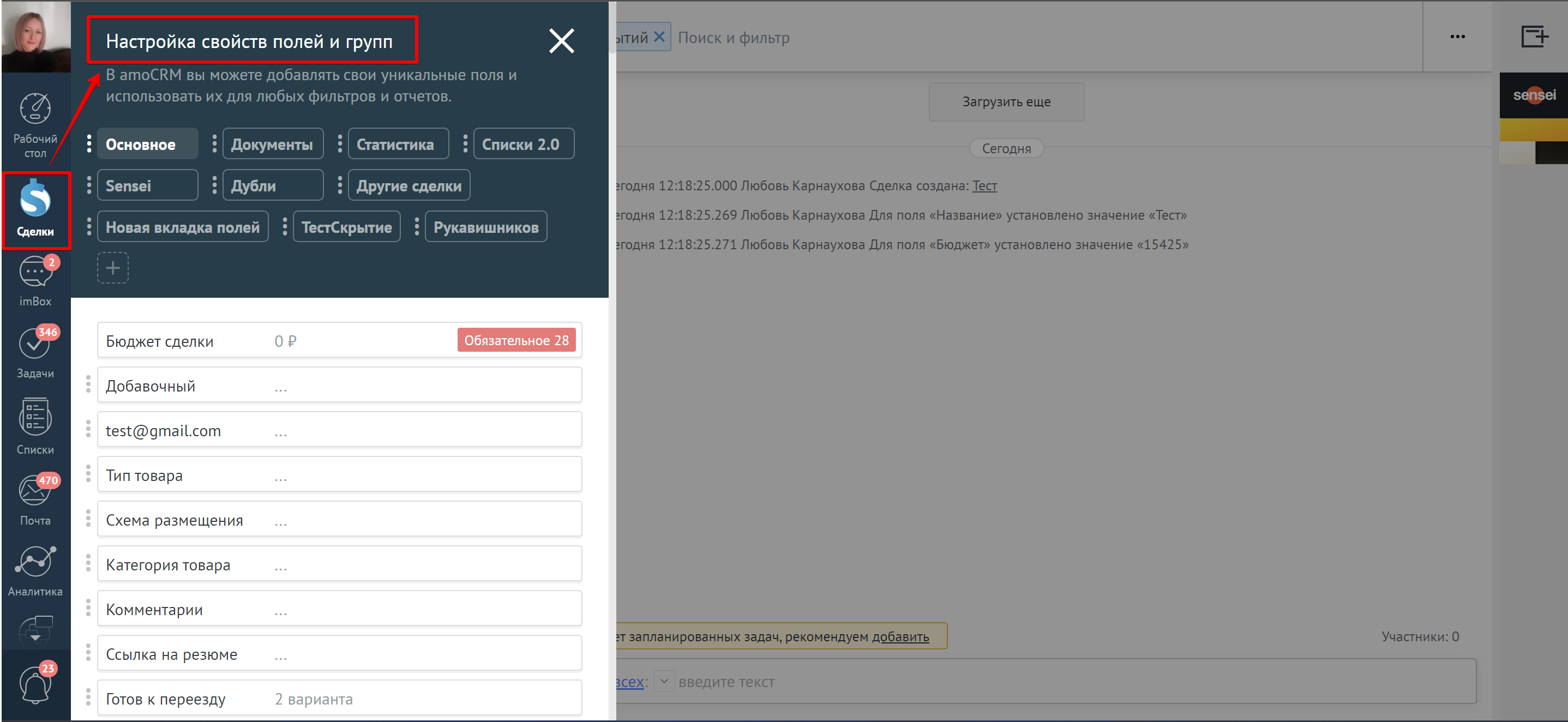1568x722 pixels.
Task: Click the Поиск и фильтр search field
Action: pos(733,37)
